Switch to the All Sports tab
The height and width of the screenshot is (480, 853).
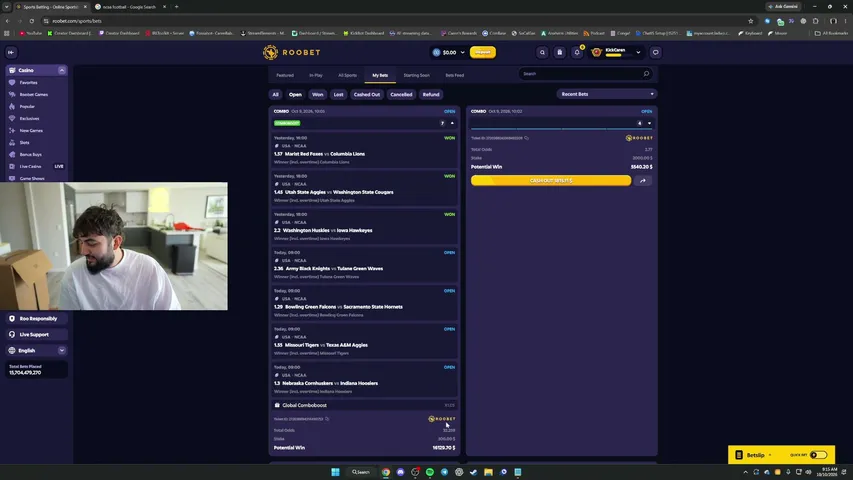pos(348,75)
